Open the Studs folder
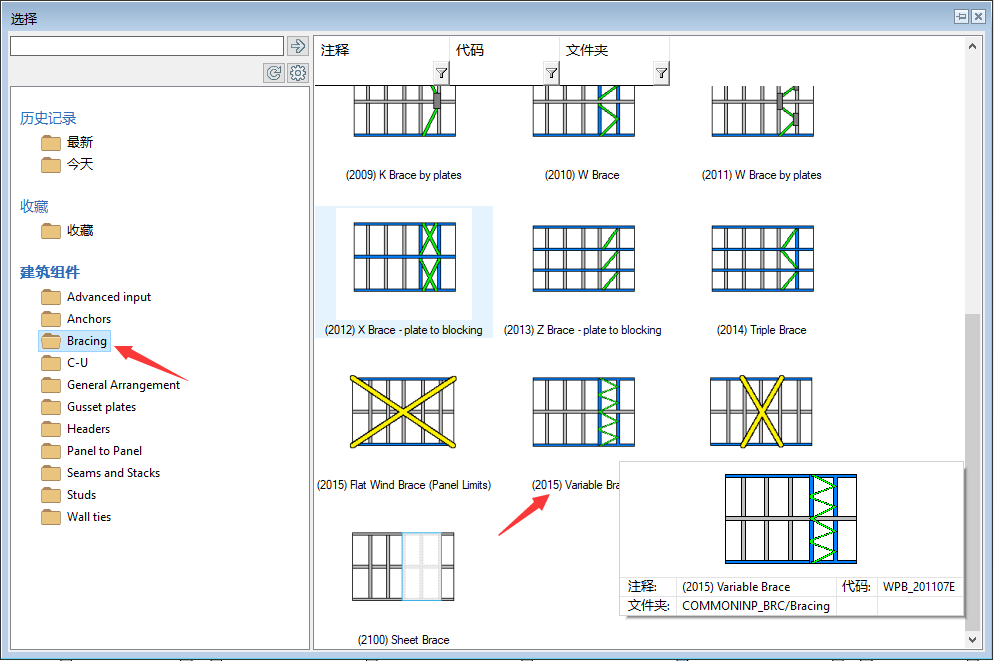 (68, 495)
